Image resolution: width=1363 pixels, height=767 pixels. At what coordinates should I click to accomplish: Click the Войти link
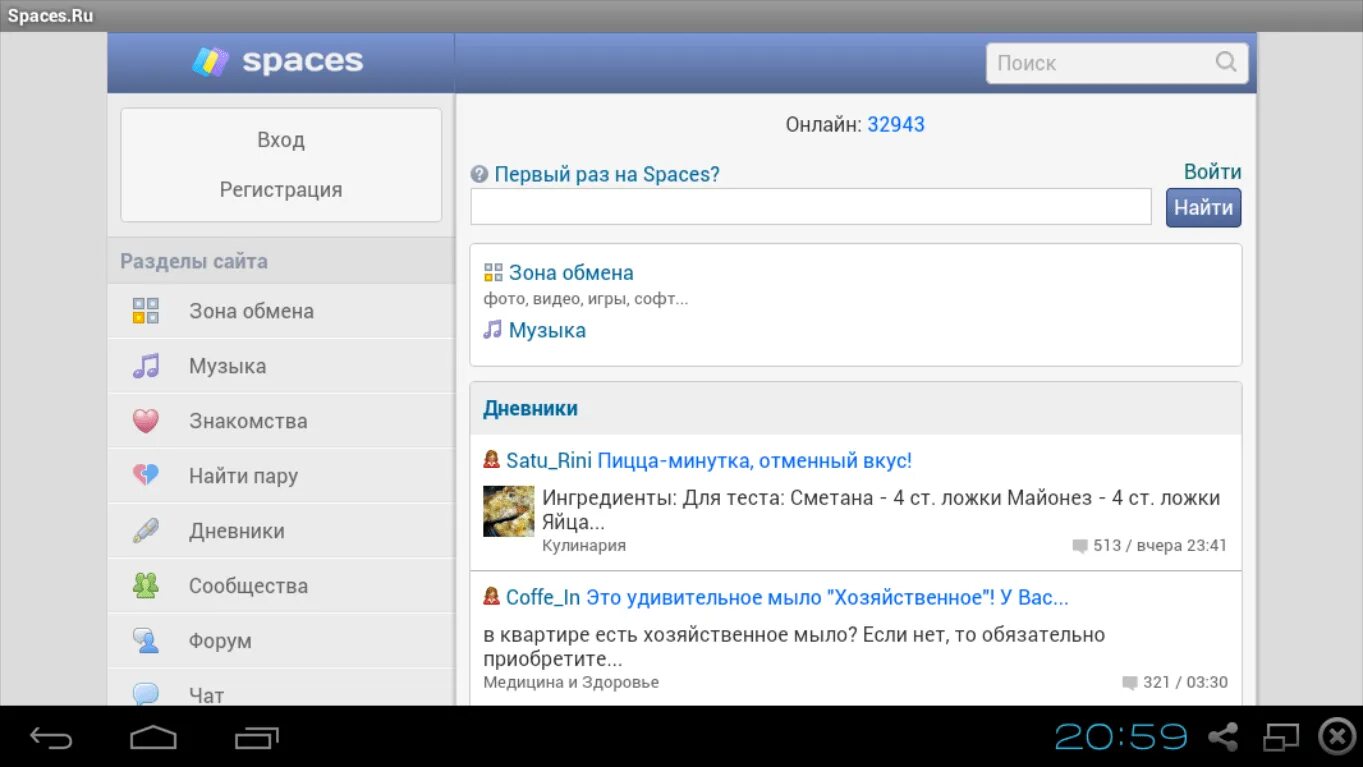coord(1212,172)
